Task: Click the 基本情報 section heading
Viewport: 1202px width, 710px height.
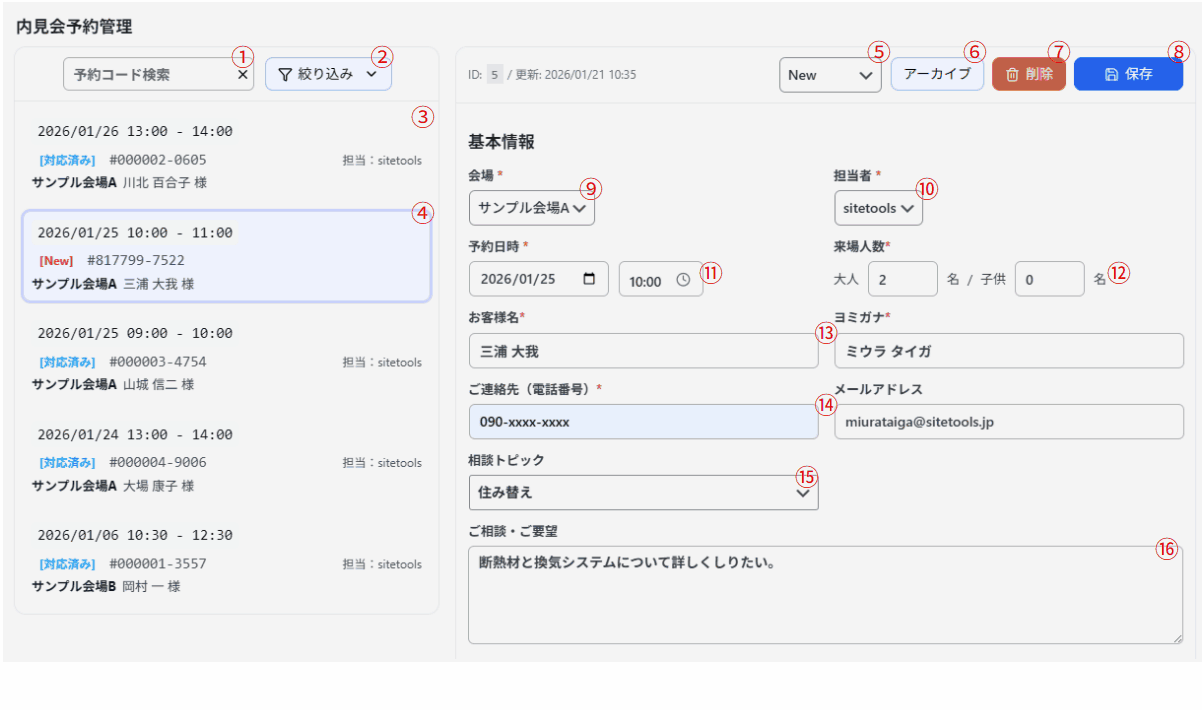Action: [x=501, y=142]
